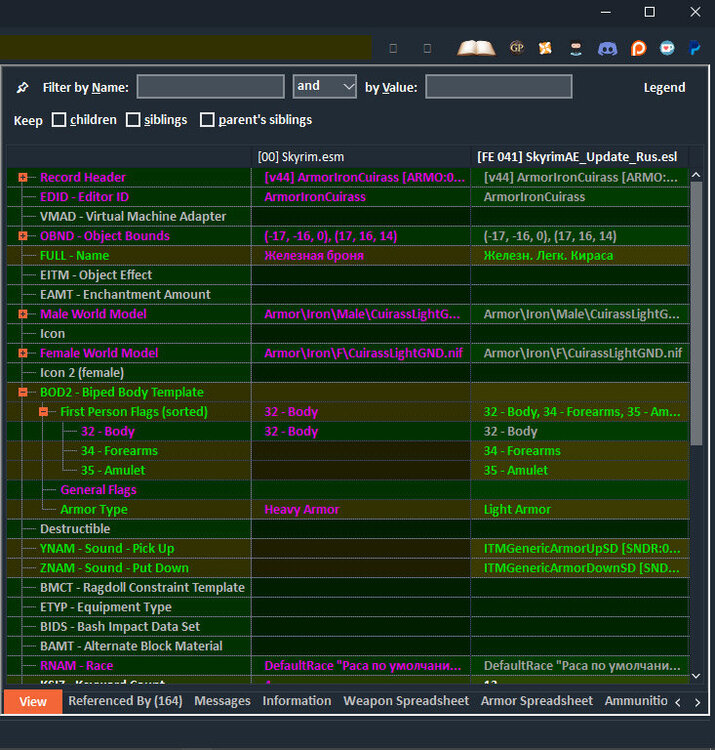Open the Messages tab
This screenshot has height=750, width=715.
222,701
